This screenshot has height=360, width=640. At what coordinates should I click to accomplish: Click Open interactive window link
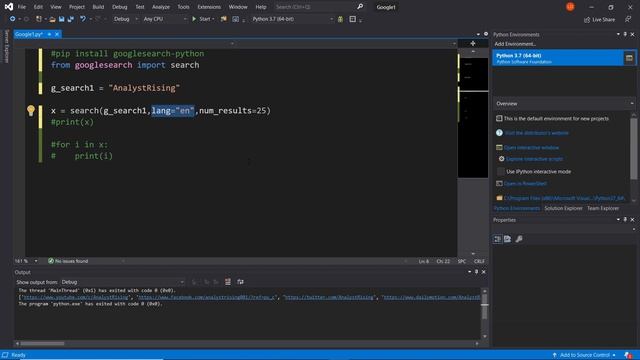[531, 147]
